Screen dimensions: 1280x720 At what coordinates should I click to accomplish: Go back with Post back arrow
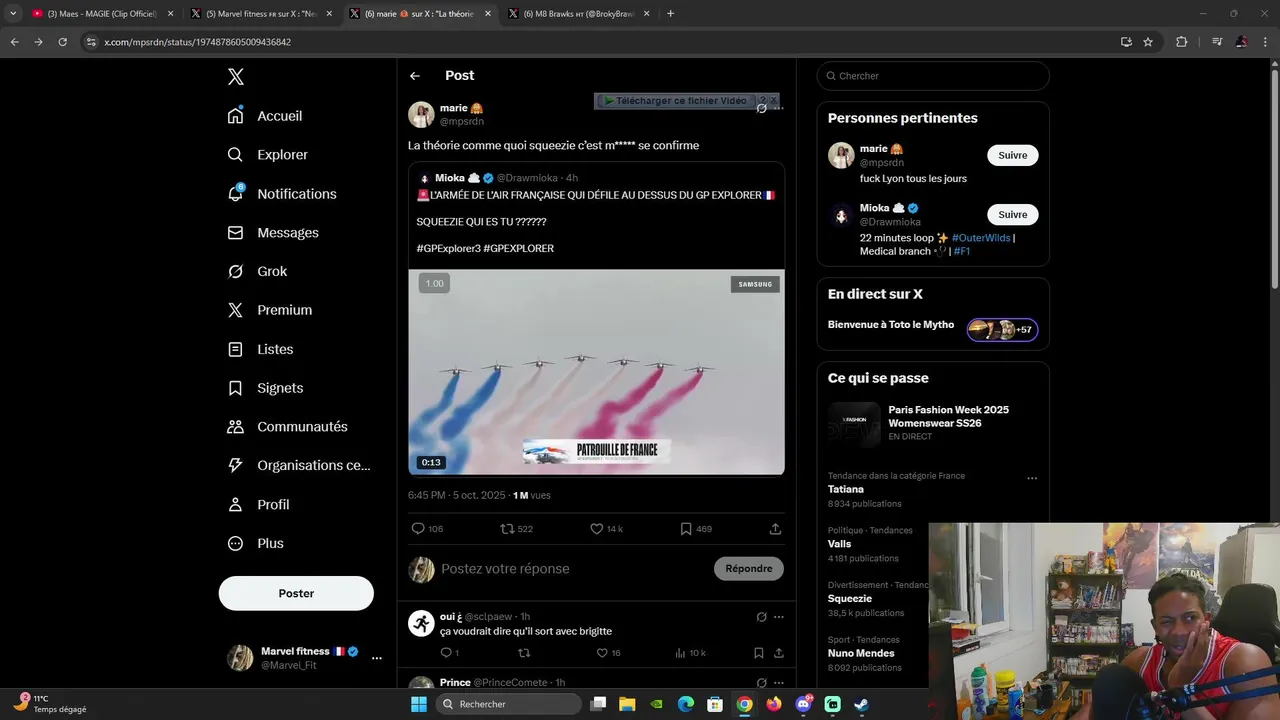[x=415, y=76]
